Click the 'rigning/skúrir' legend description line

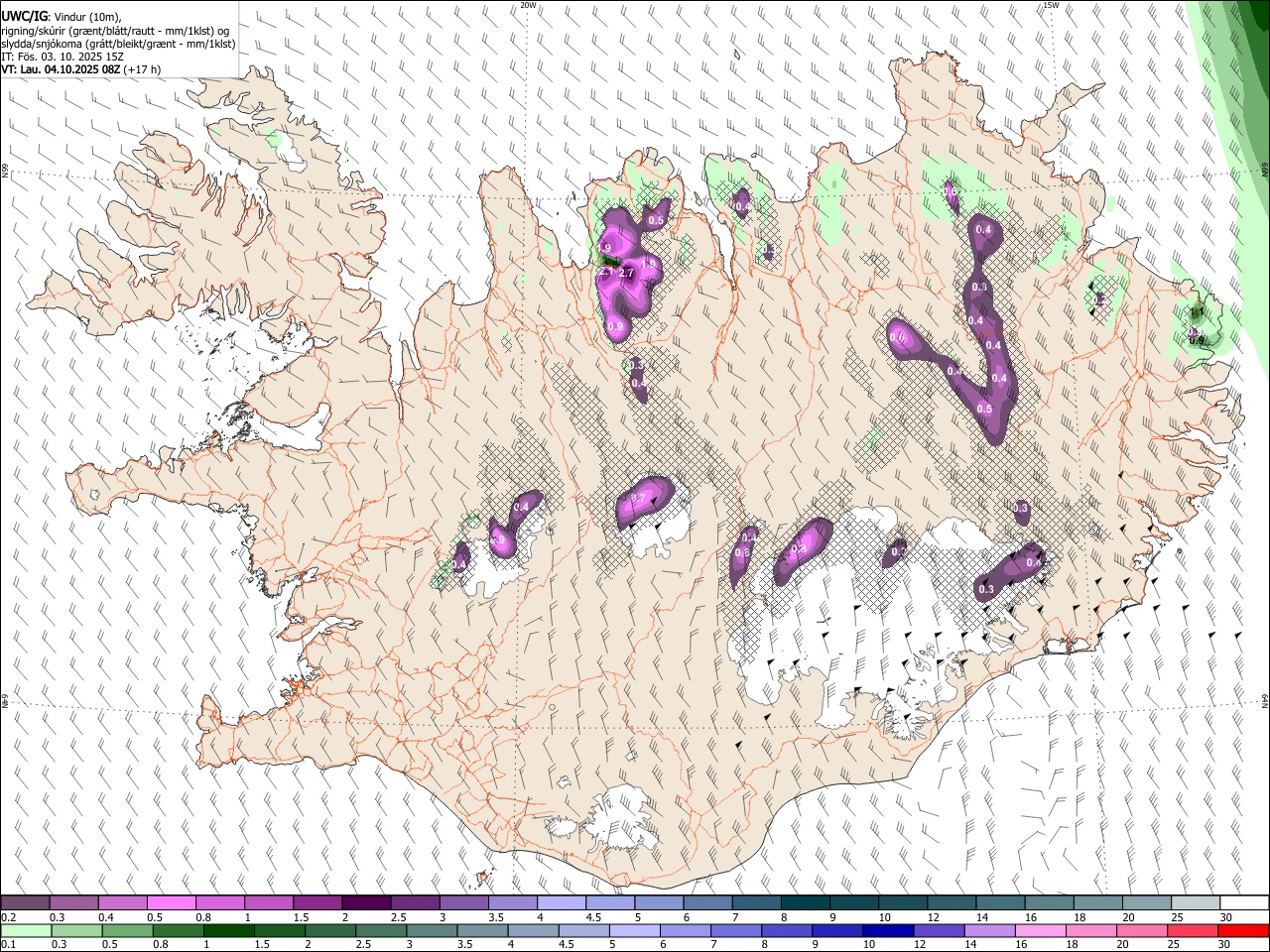(x=116, y=31)
